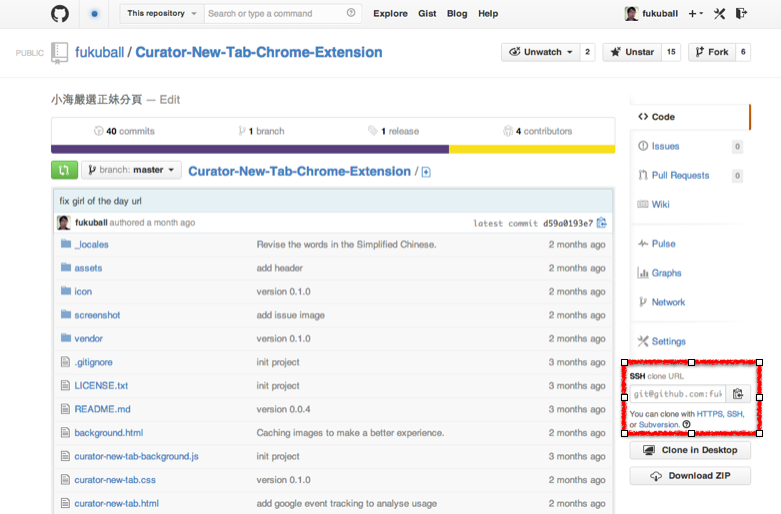
Task: Click the purple language bar segment
Action: pos(250,149)
